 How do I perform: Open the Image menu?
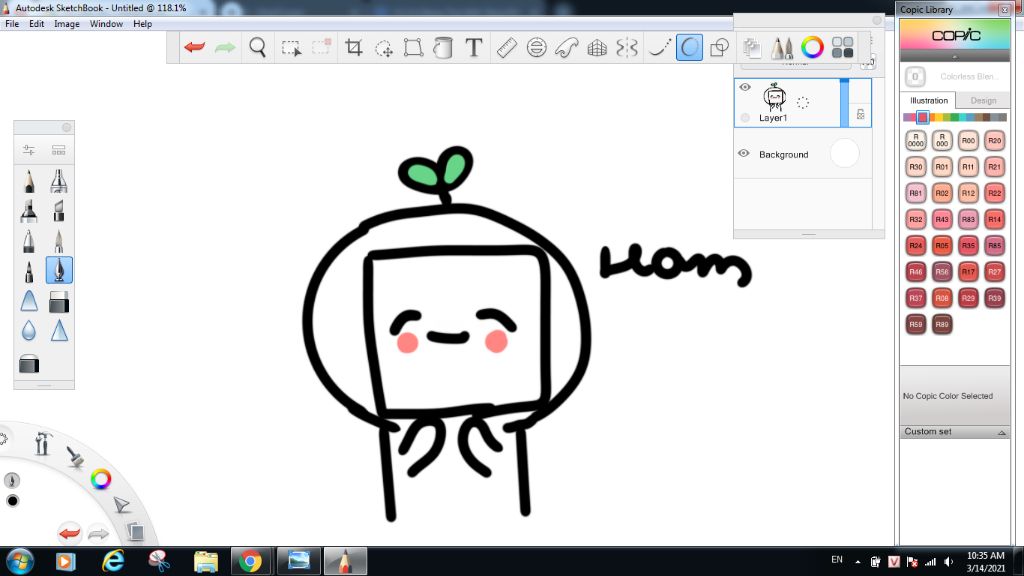[x=67, y=24]
